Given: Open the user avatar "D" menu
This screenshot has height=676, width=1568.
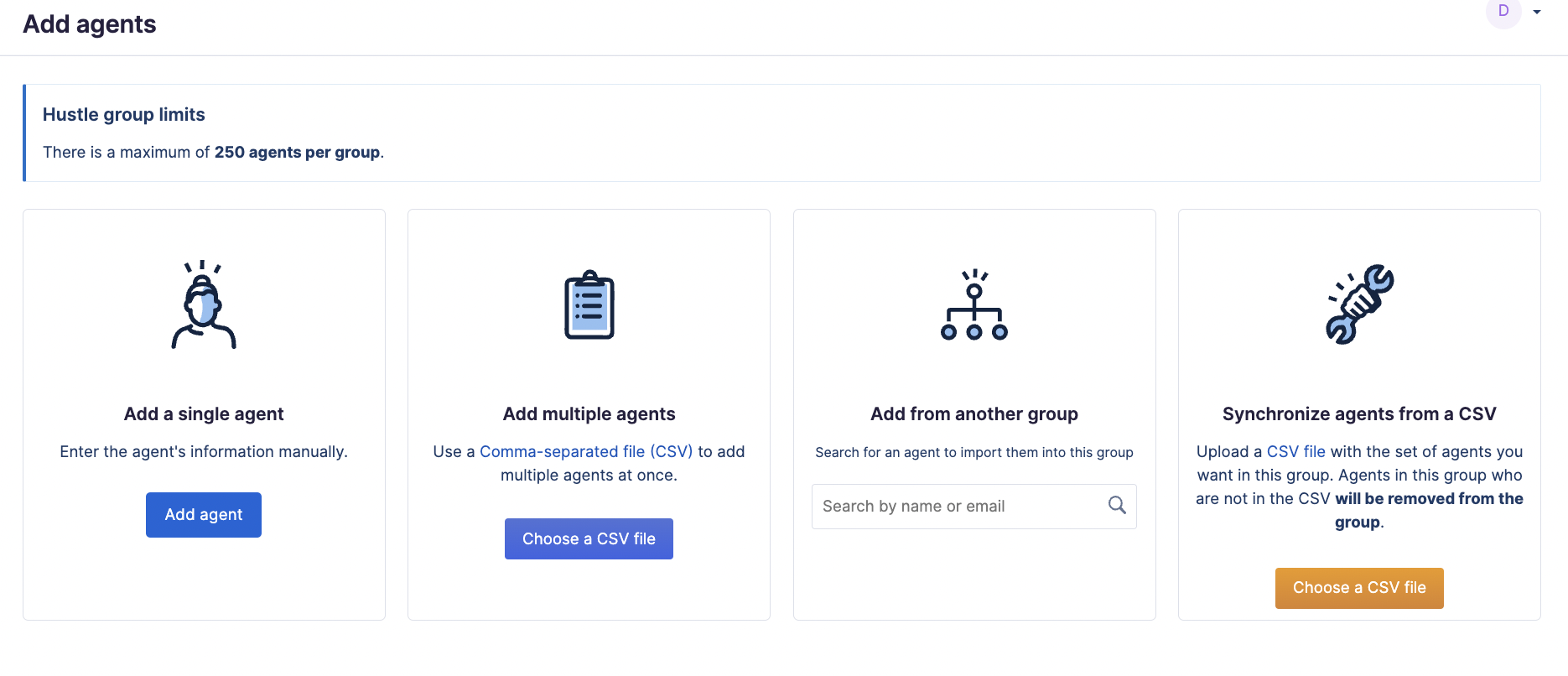Looking at the screenshot, I should 1503,12.
